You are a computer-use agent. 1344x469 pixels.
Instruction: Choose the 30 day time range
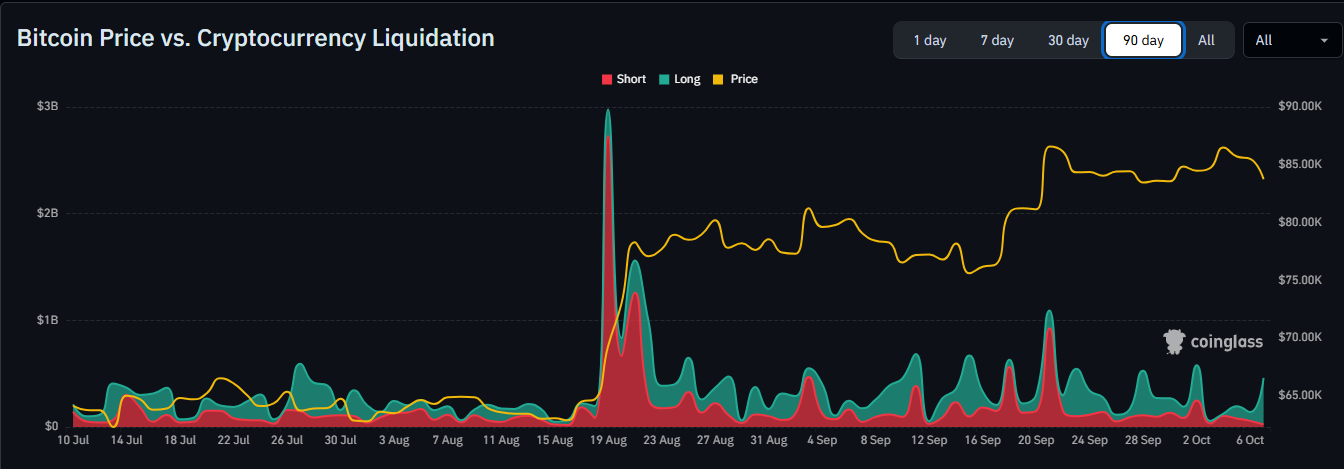[x=1068, y=40]
